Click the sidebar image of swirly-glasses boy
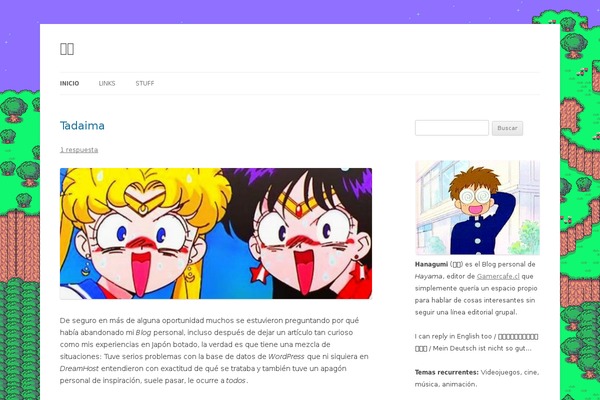The height and width of the screenshot is (400, 600). point(478,207)
